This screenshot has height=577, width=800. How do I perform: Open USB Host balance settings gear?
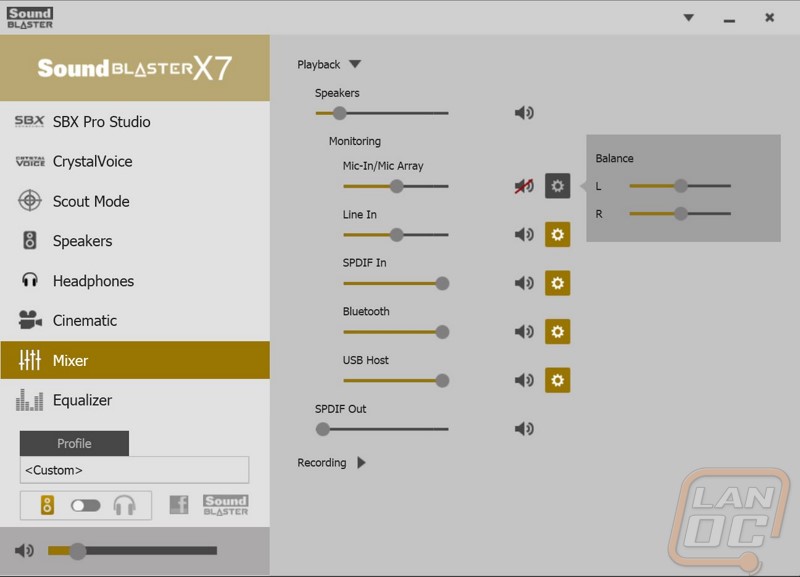(x=558, y=380)
